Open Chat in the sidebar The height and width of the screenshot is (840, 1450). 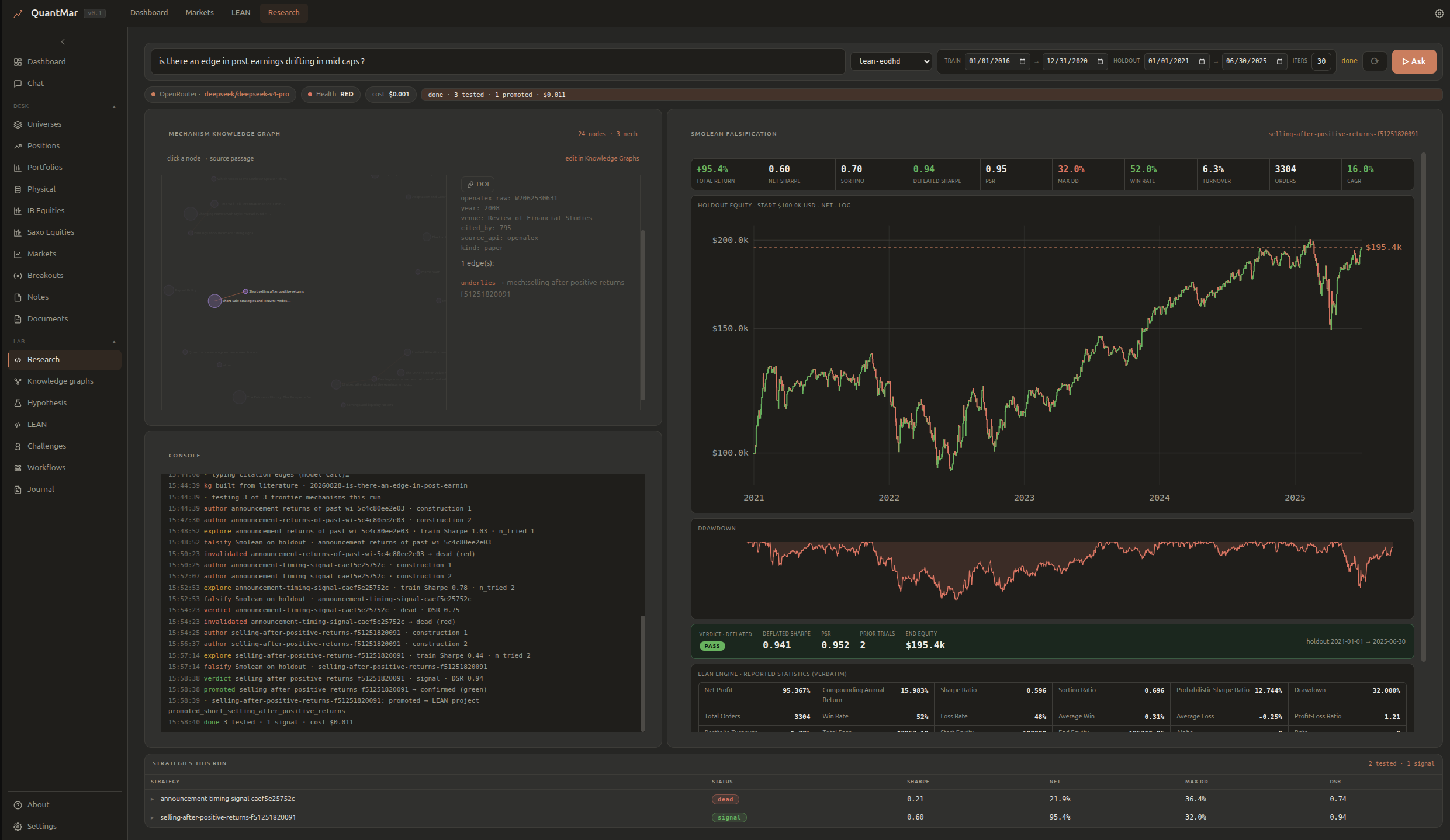pos(64,84)
